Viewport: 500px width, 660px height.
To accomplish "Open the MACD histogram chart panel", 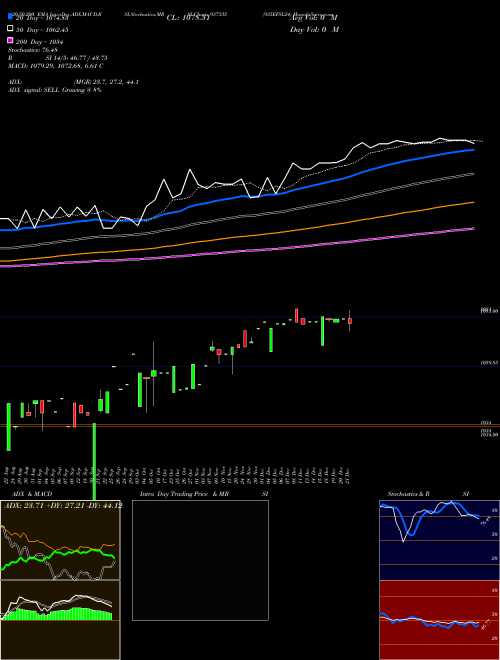I will click(60, 620).
